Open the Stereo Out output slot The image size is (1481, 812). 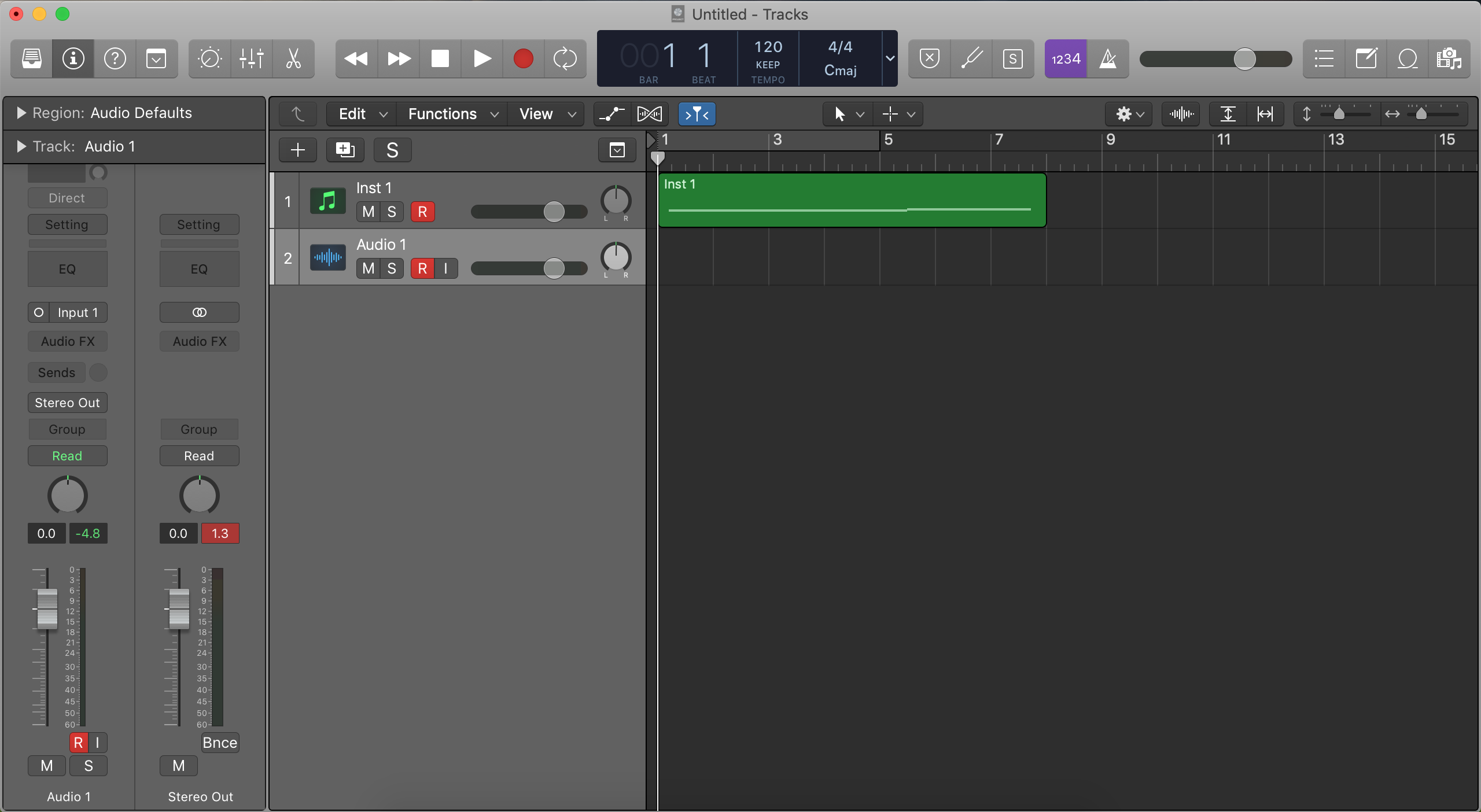(x=68, y=403)
